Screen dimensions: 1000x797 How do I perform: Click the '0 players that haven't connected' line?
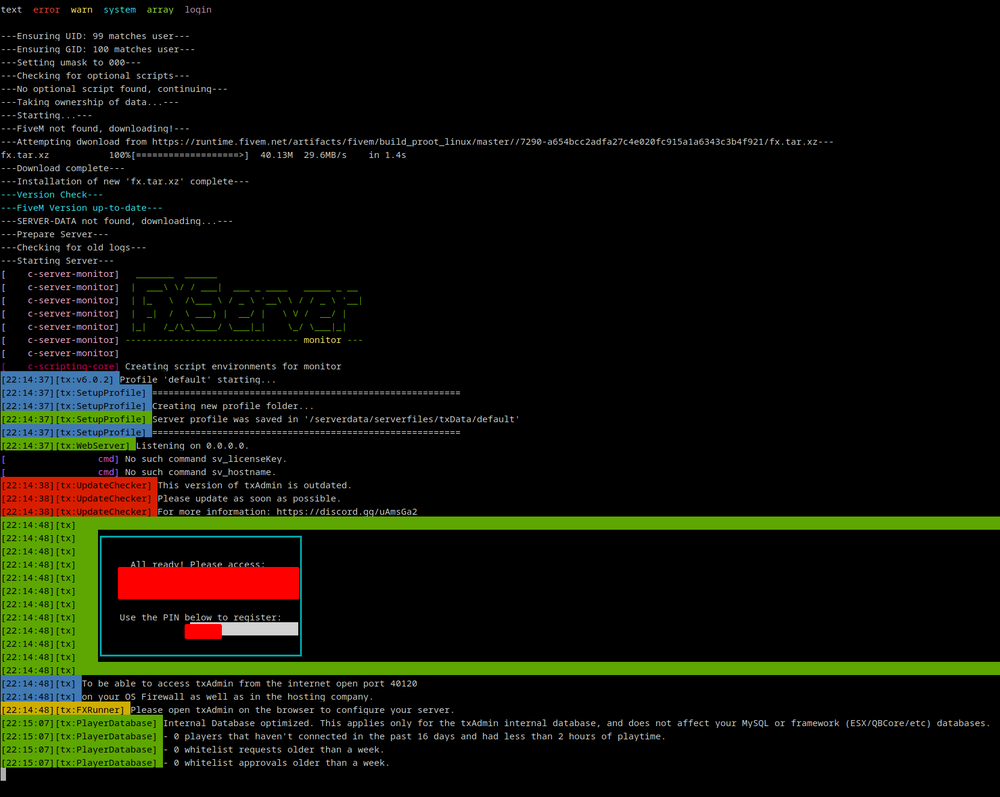[x=415, y=736]
